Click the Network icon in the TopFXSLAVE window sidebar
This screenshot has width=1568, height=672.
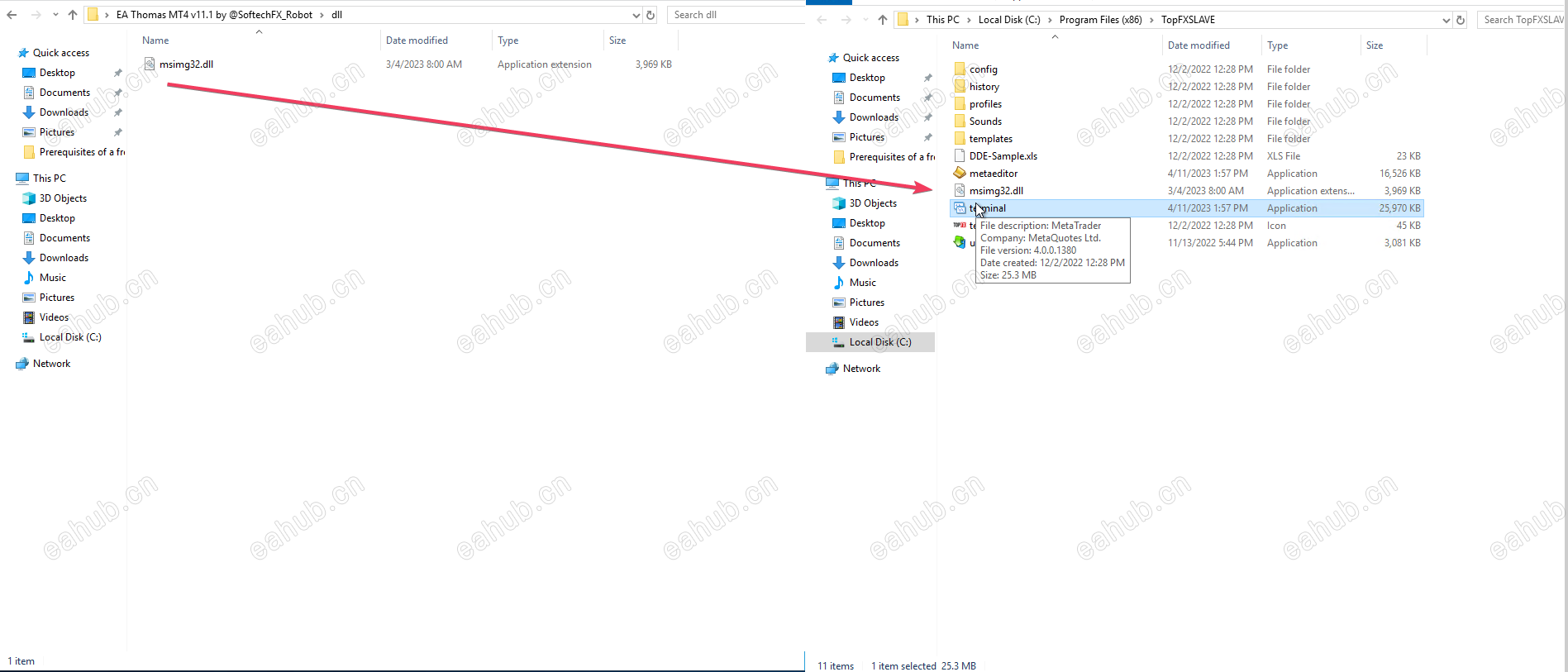pos(832,369)
